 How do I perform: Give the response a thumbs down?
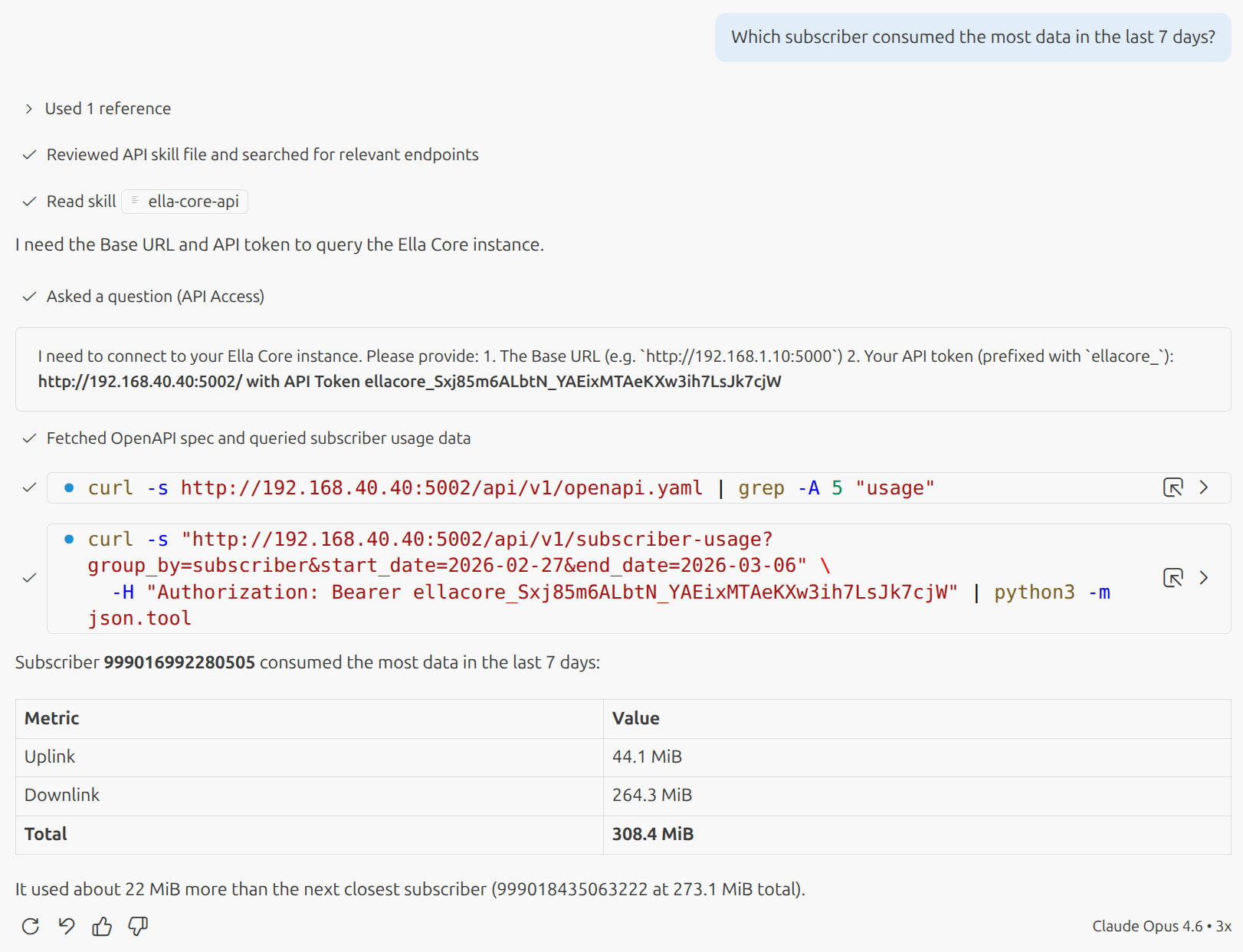click(x=138, y=926)
